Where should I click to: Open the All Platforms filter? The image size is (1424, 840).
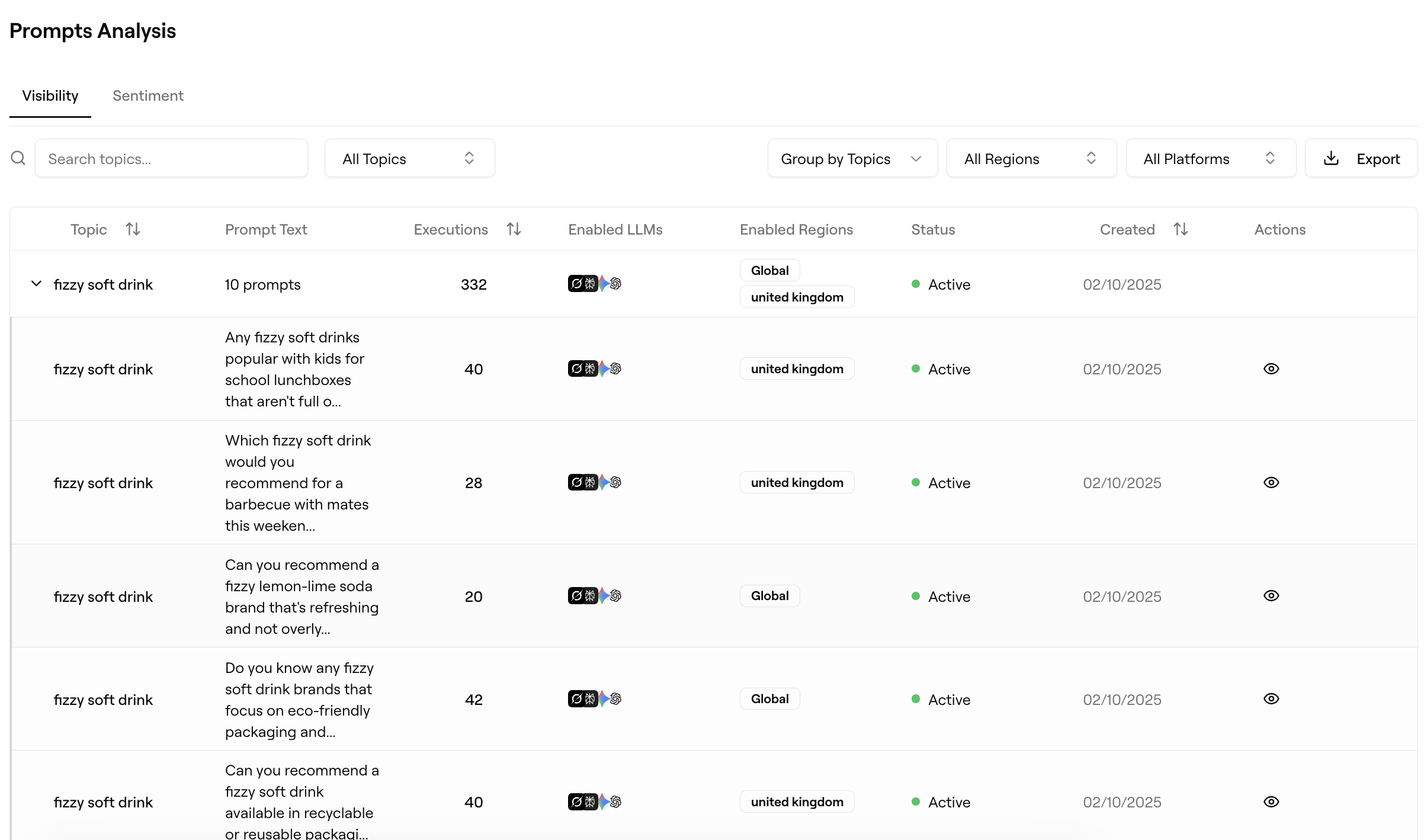[1210, 158]
